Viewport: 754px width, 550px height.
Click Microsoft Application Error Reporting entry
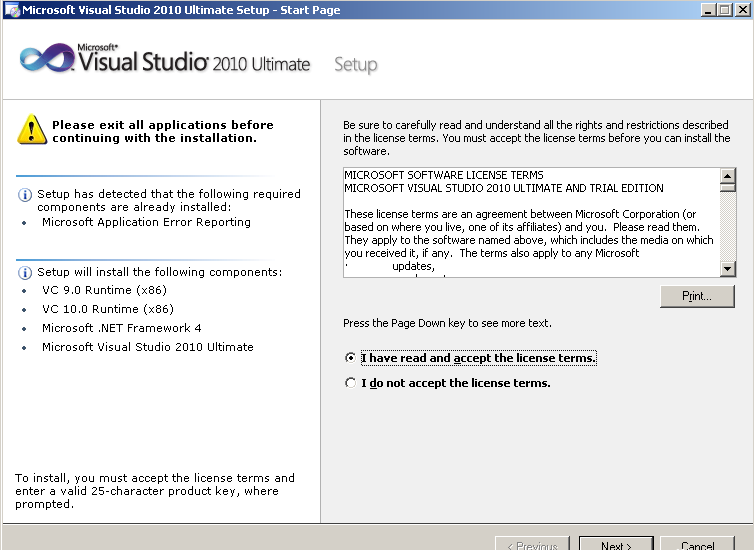pos(146,222)
